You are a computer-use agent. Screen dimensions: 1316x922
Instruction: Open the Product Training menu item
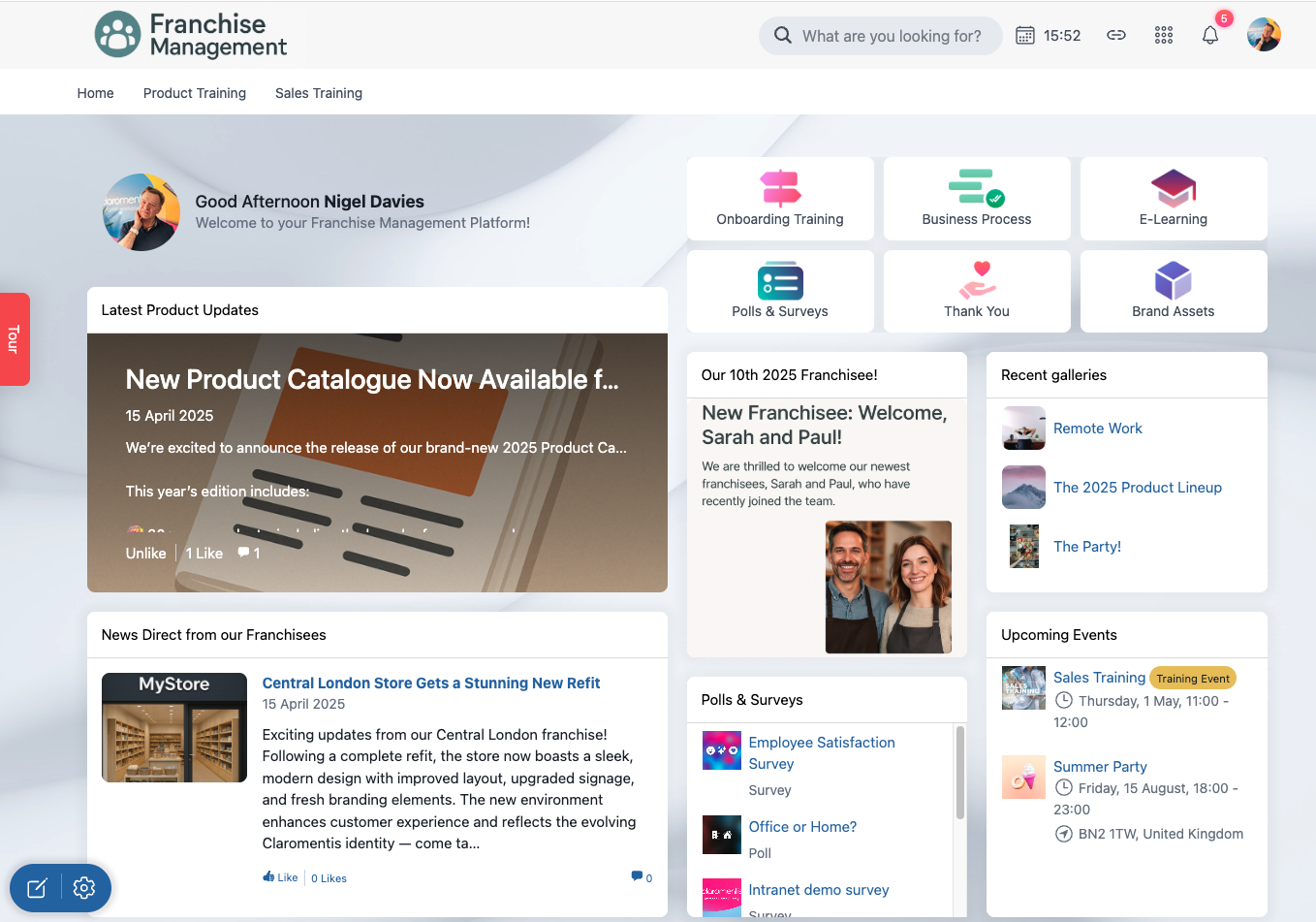[x=194, y=93]
